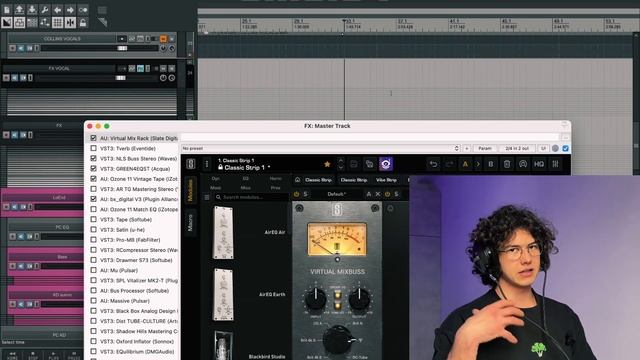The width and height of the screenshot is (640, 360).
Task: Select the Dyn module category filter
Action: pyautogui.click(x=216, y=179)
